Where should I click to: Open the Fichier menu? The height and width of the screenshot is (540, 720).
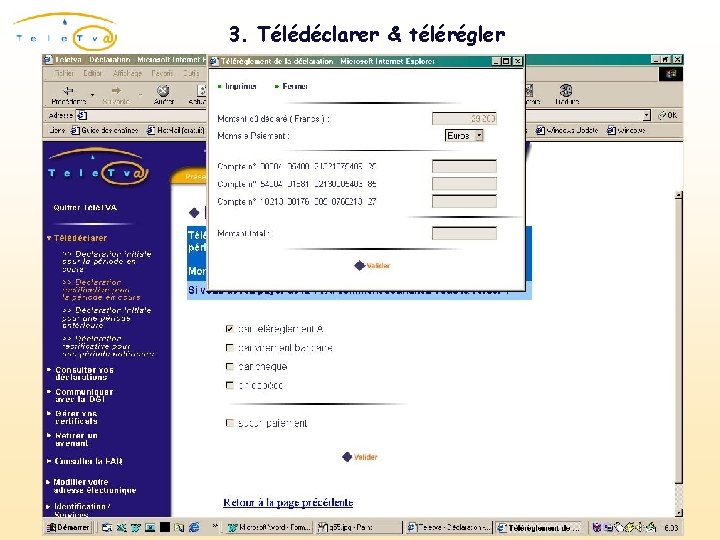tap(64, 73)
